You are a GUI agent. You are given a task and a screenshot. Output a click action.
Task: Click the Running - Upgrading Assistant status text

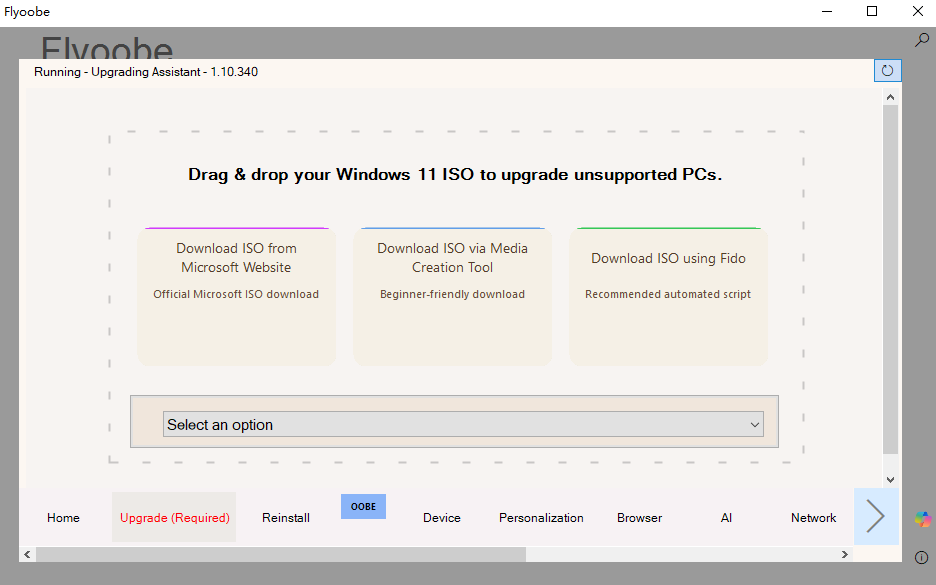pos(146,72)
